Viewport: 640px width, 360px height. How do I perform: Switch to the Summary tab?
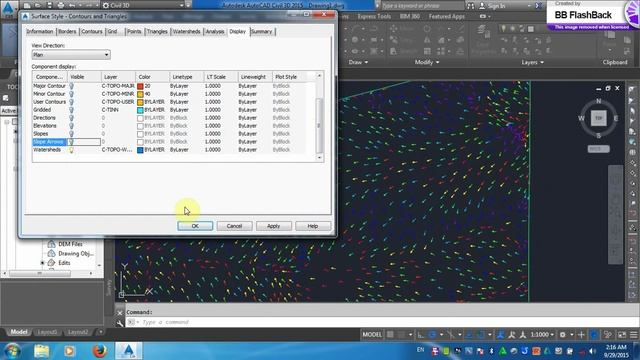[x=262, y=31]
